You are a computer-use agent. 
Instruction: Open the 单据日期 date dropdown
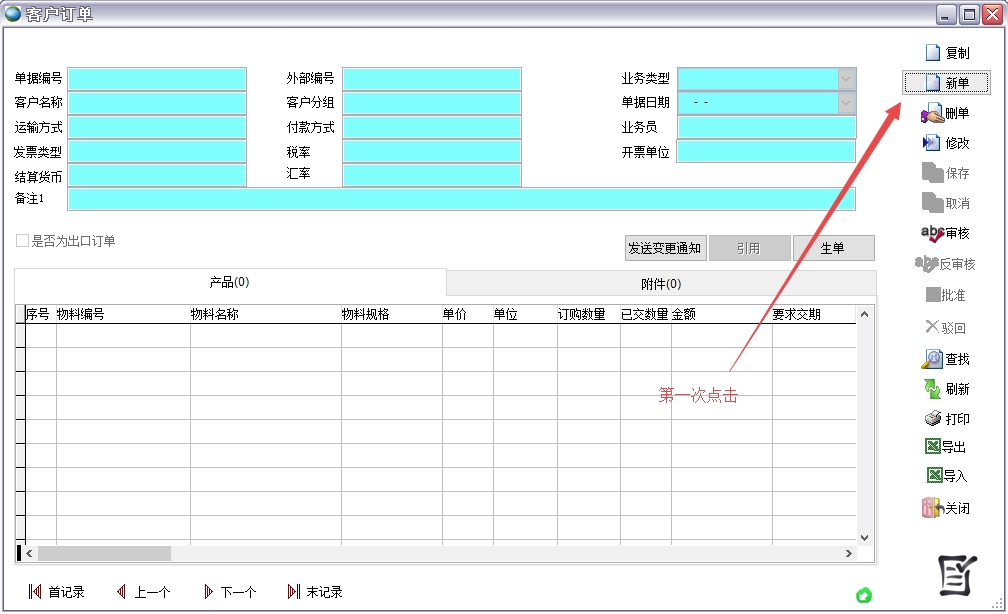click(x=846, y=103)
